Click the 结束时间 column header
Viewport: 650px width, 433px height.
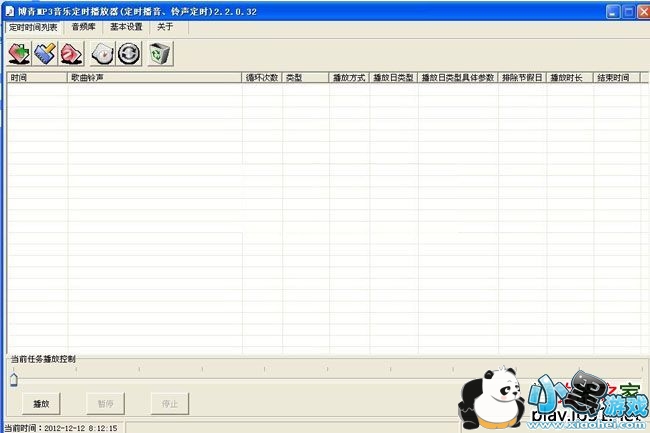tap(617, 77)
